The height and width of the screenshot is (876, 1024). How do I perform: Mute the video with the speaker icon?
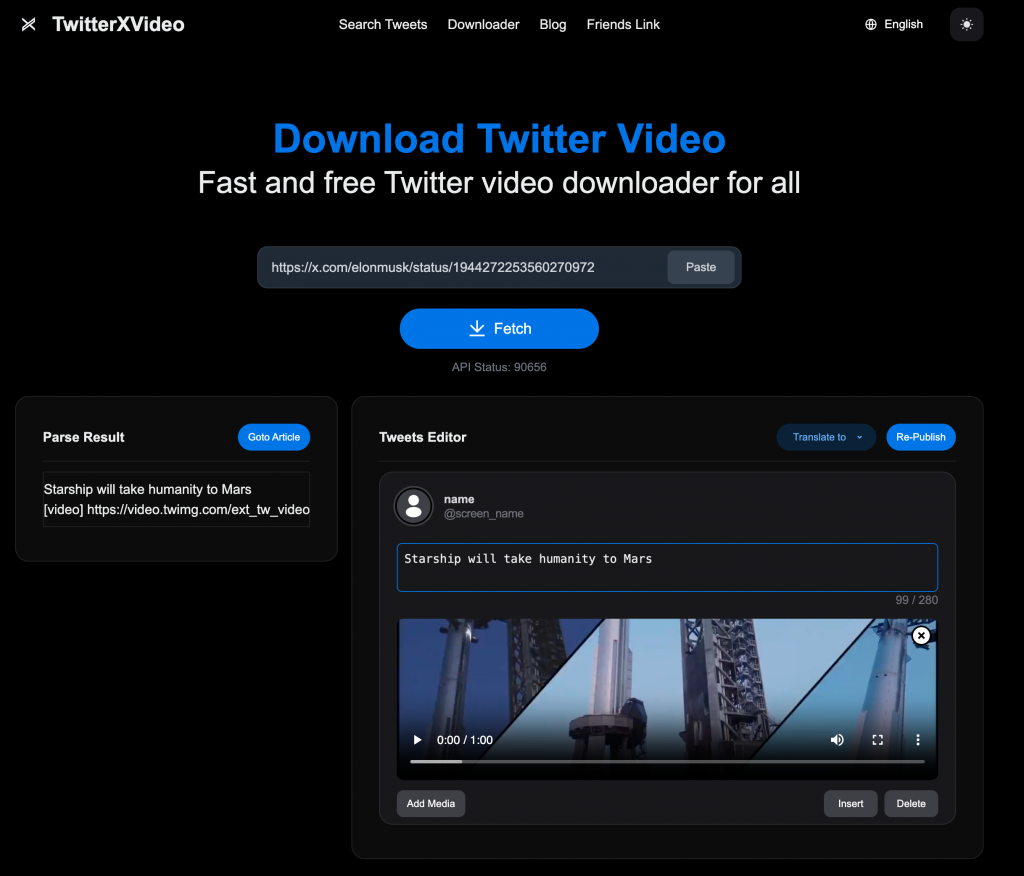pyautogui.click(x=837, y=739)
